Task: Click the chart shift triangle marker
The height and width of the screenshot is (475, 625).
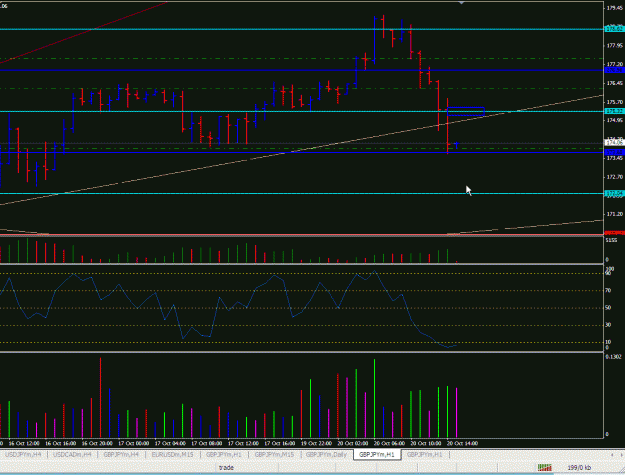Action: click(462, 3)
